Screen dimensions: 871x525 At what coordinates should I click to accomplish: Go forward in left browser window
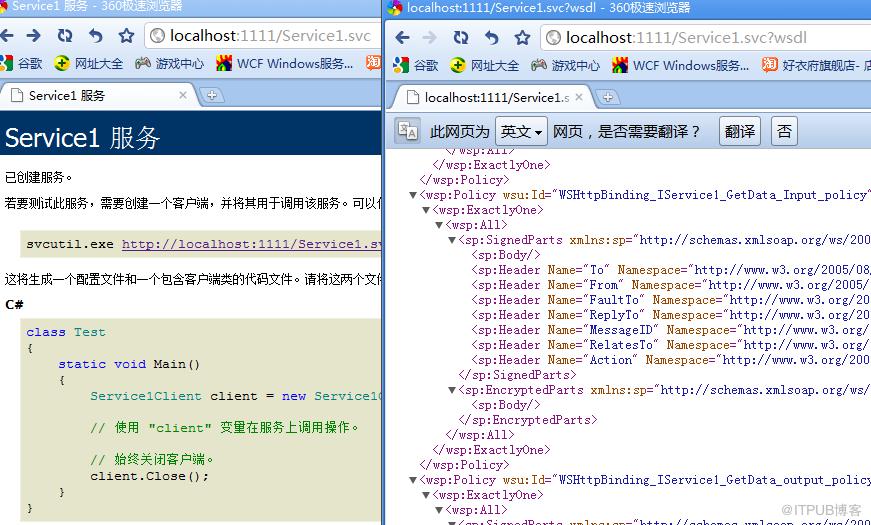coord(34,36)
